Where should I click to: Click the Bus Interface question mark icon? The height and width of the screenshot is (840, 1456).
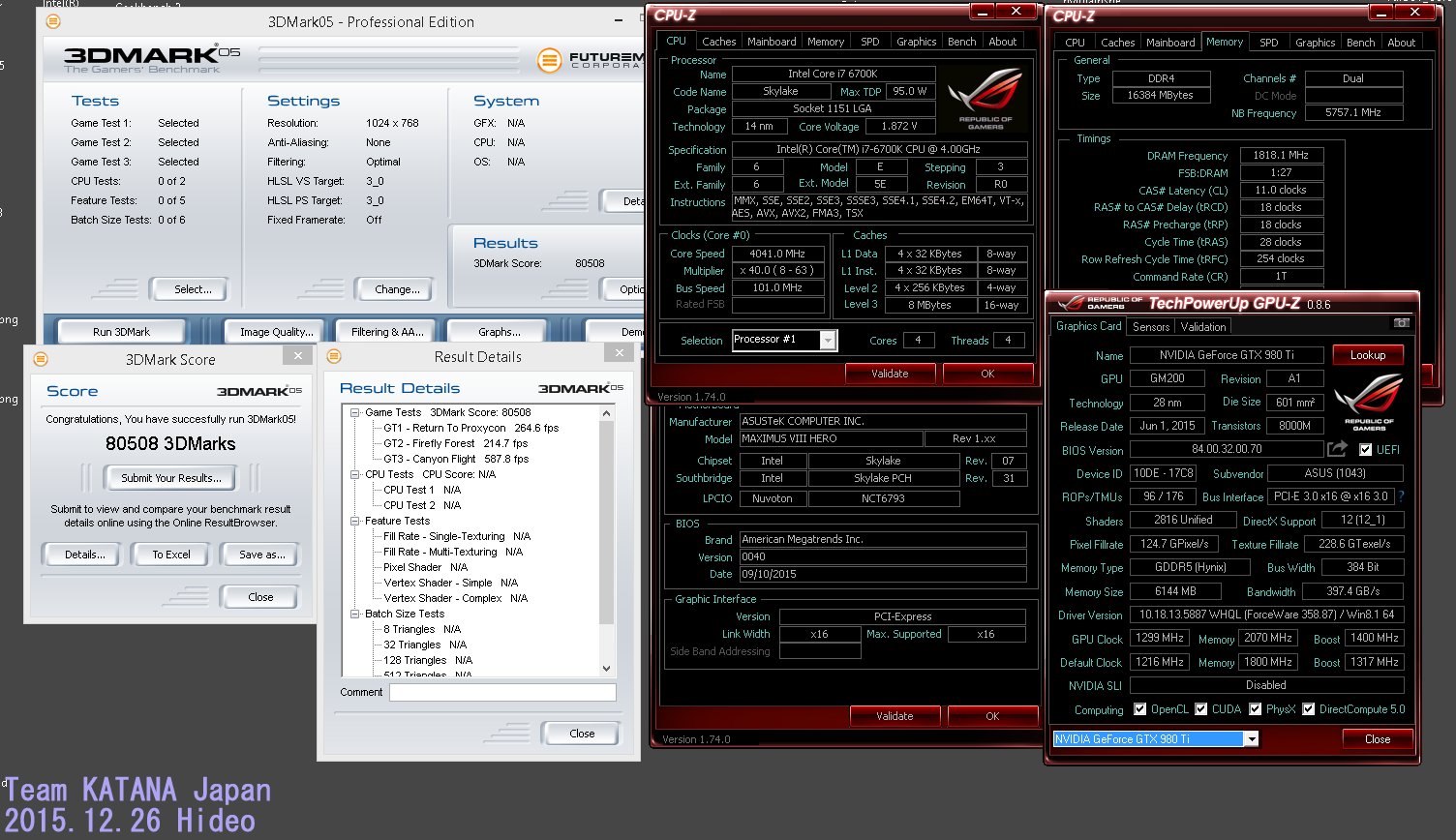point(1401,496)
